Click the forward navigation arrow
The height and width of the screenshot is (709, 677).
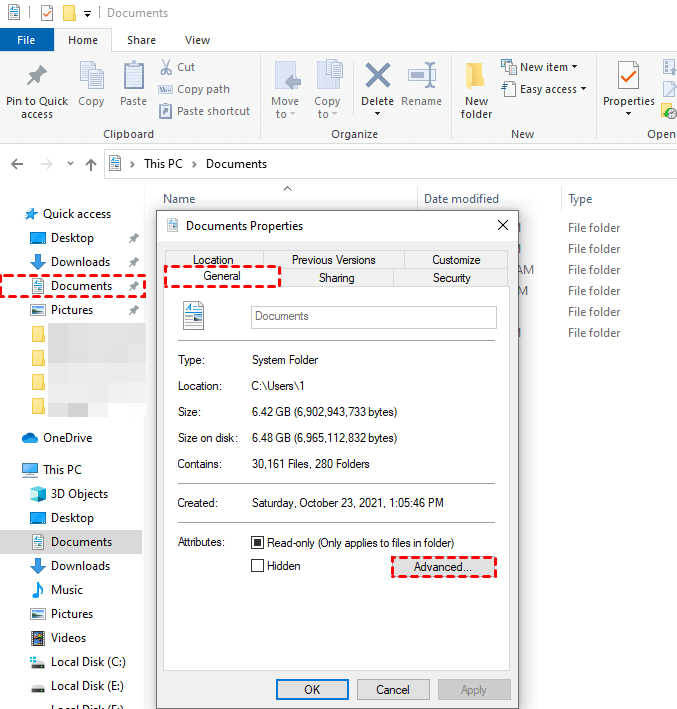(47, 164)
